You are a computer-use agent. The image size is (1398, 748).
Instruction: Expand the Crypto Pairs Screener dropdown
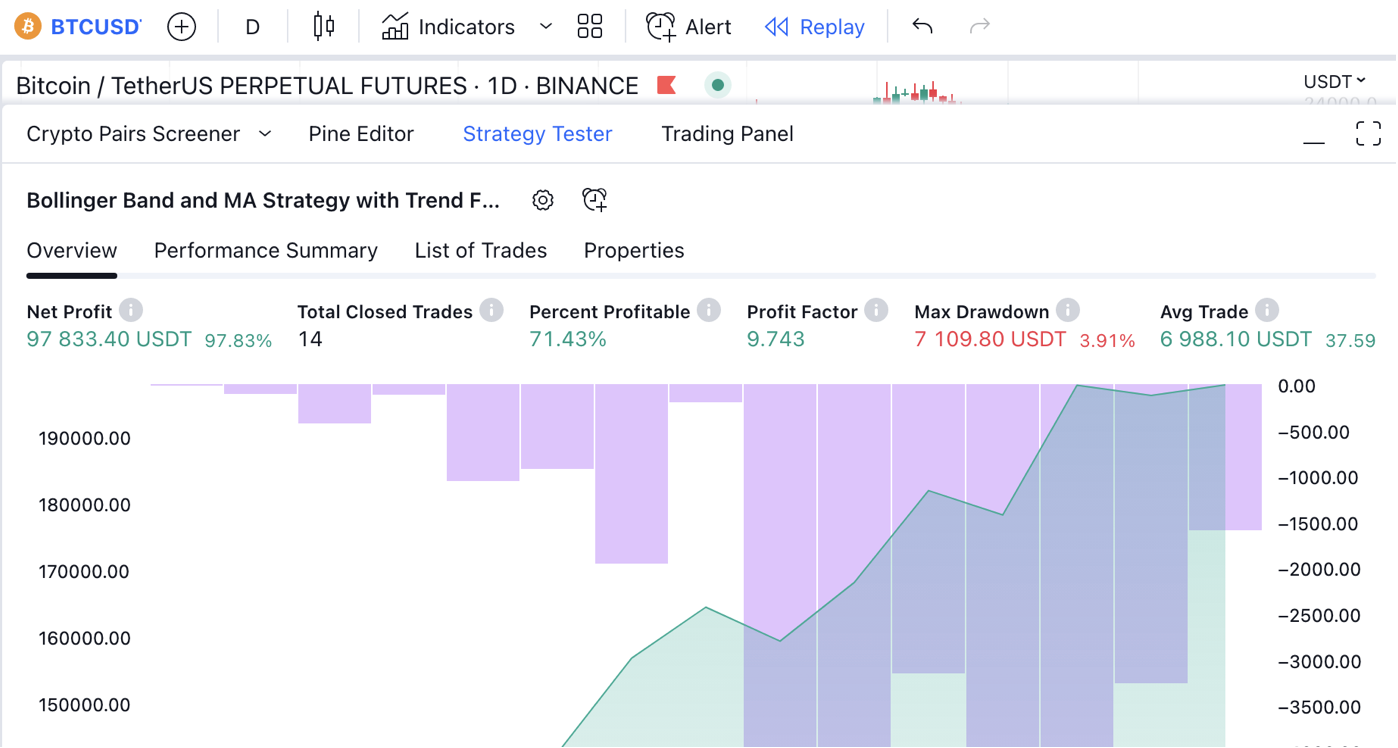coord(265,134)
